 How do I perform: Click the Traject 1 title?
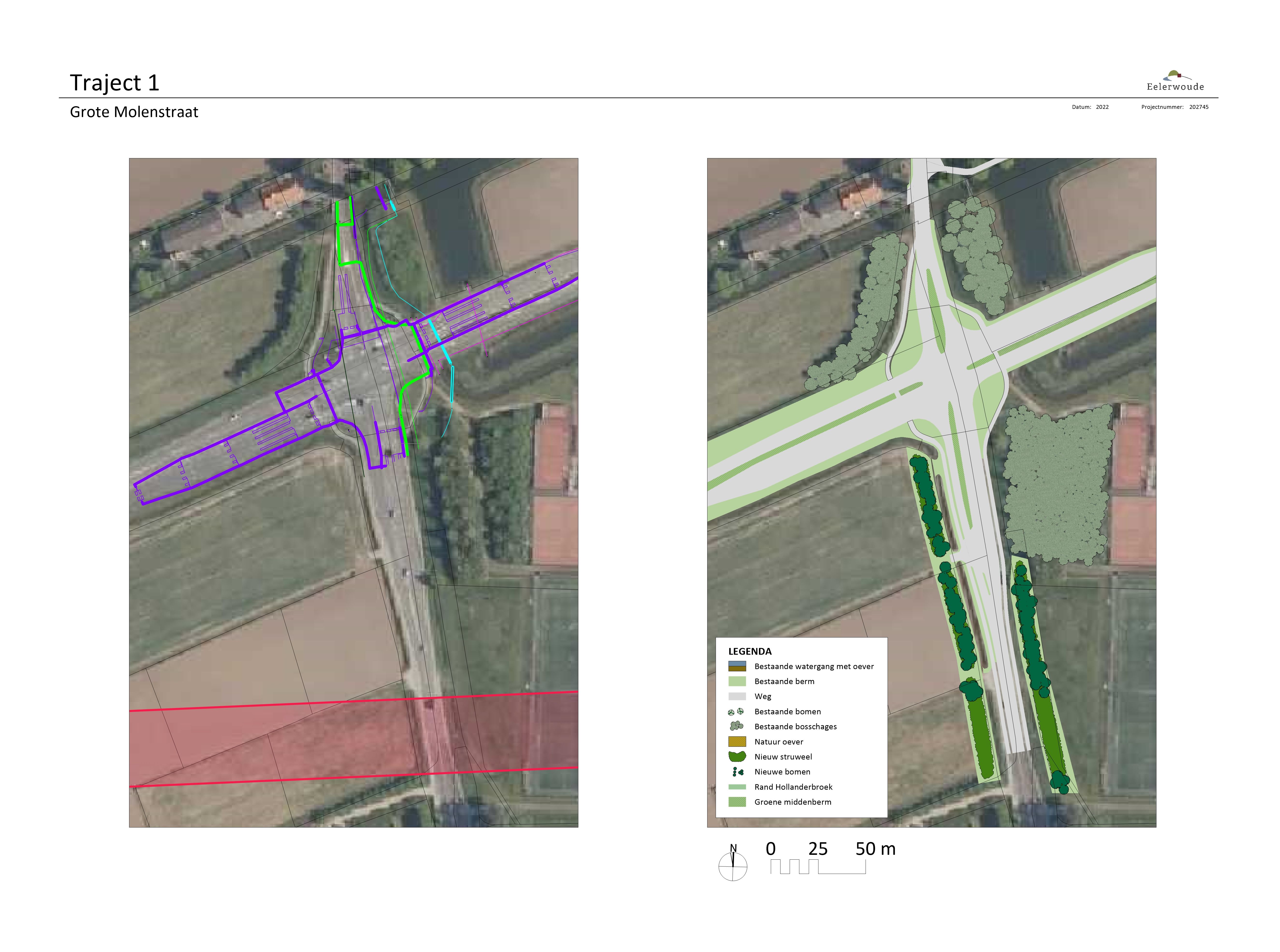tap(114, 83)
